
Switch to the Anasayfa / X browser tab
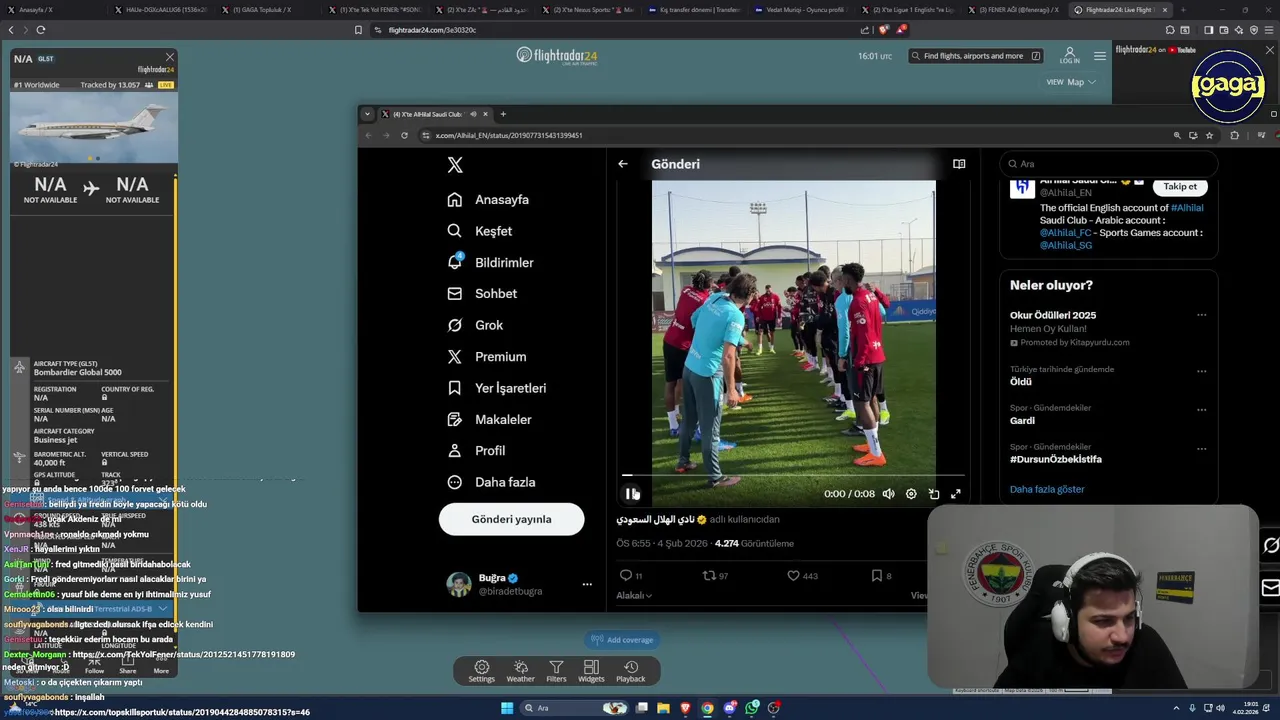click(36, 9)
